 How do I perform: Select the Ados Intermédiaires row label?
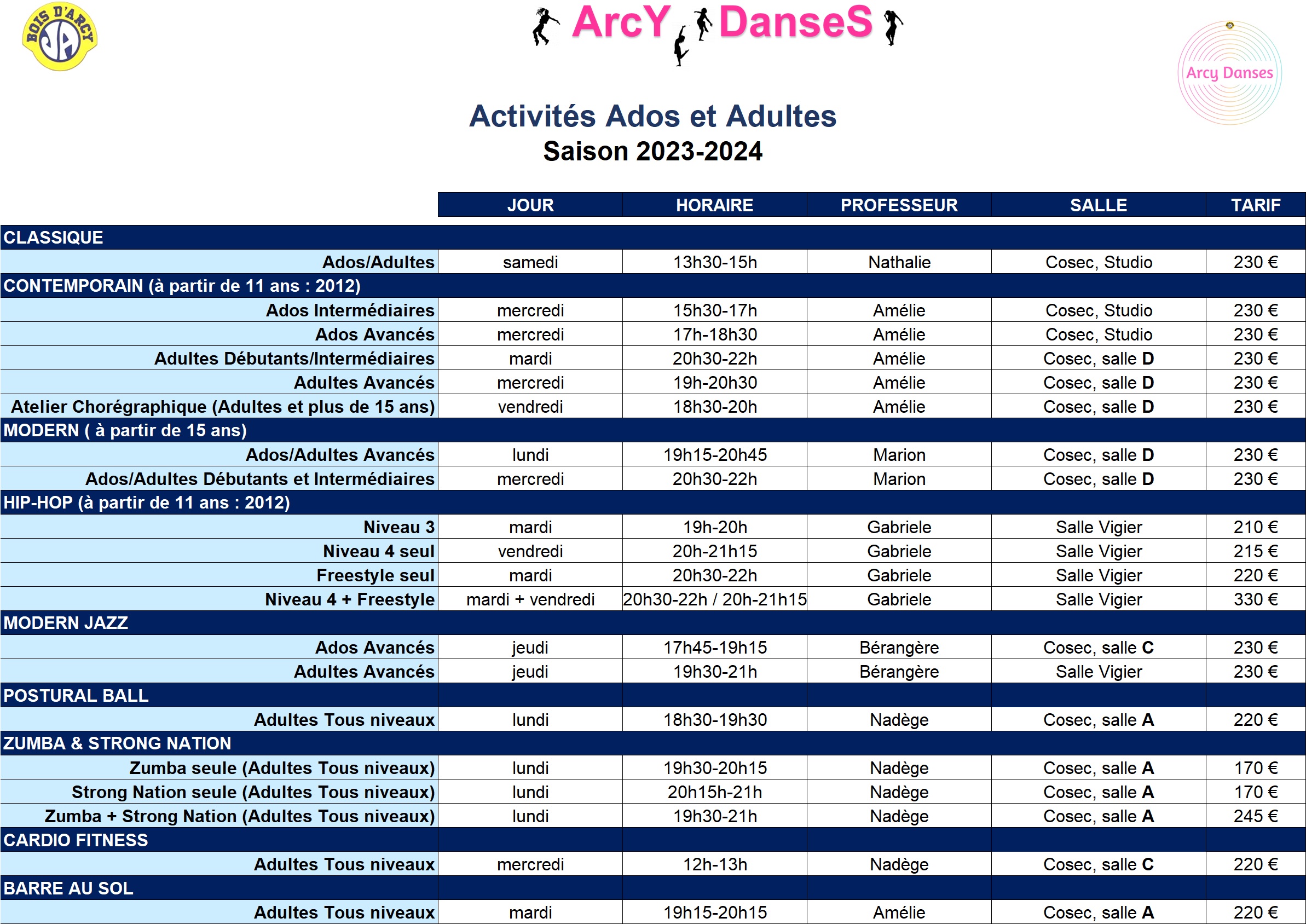[x=219, y=310]
